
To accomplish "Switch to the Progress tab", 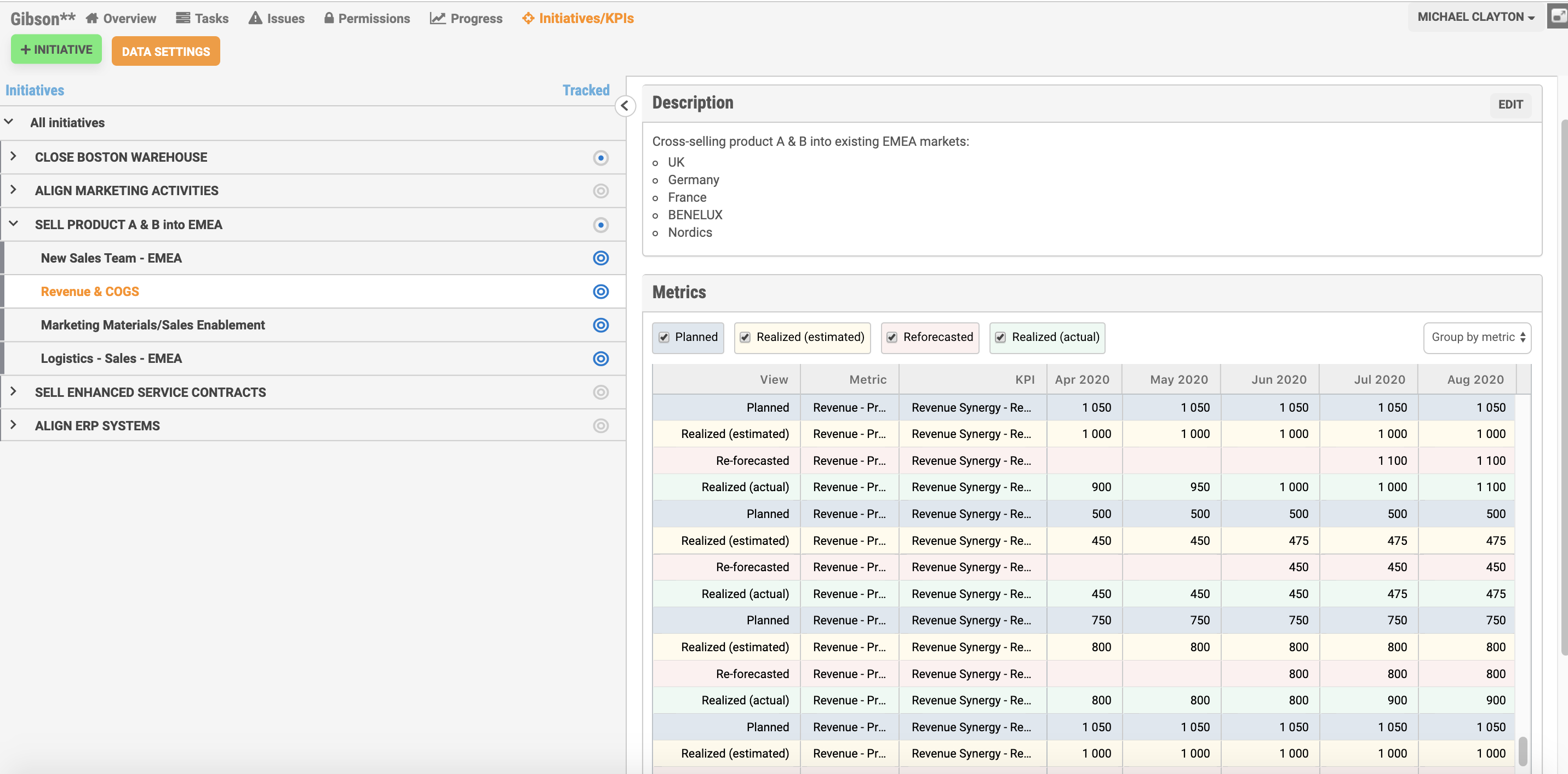I will tap(466, 18).
